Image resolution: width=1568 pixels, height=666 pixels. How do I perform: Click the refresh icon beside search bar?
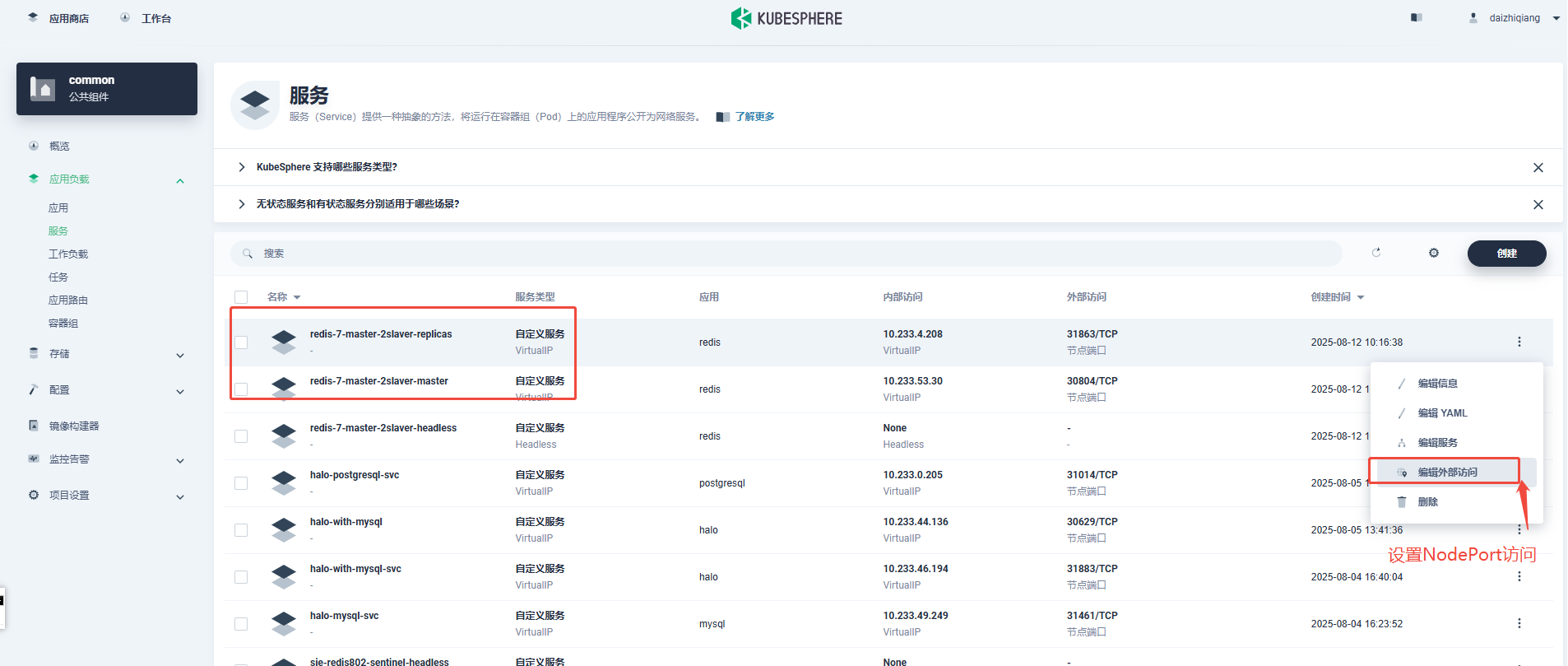tap(1376, 253)
